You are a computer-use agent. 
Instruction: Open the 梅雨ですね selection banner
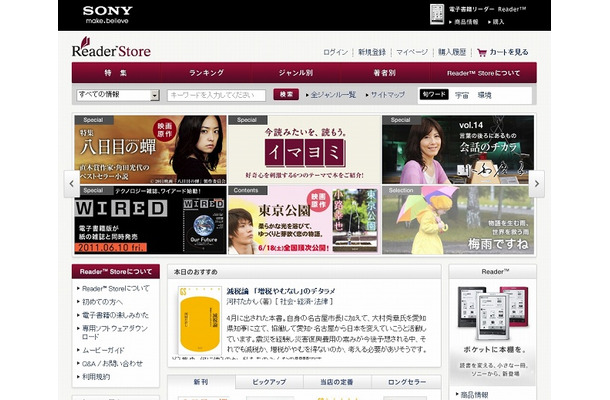(x=458, y=220)
